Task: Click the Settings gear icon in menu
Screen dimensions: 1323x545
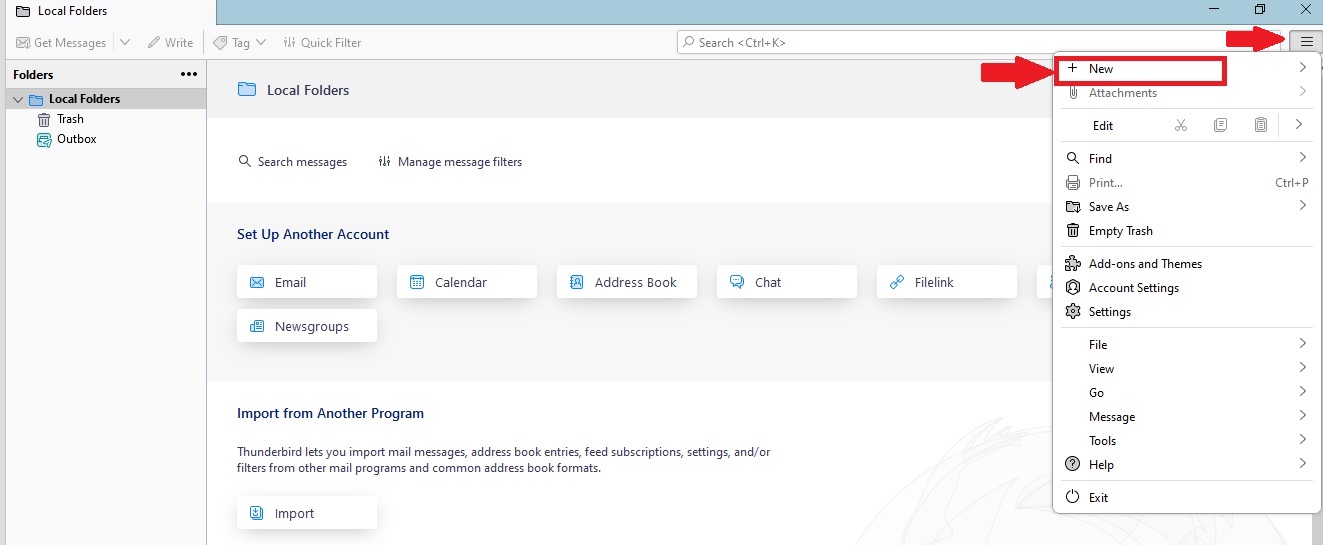Action: 1073,311
